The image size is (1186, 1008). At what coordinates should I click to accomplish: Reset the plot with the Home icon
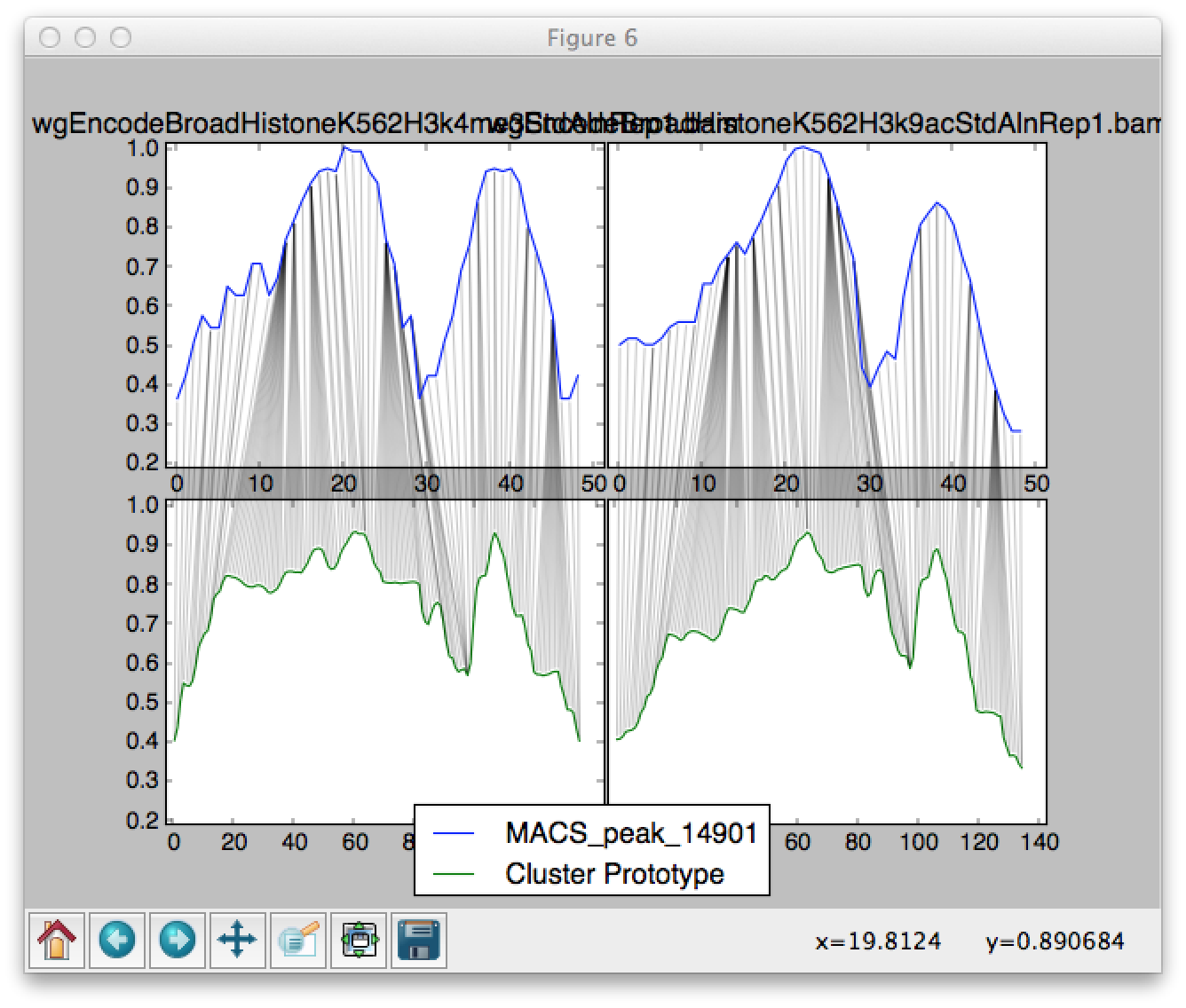point(58,940)
